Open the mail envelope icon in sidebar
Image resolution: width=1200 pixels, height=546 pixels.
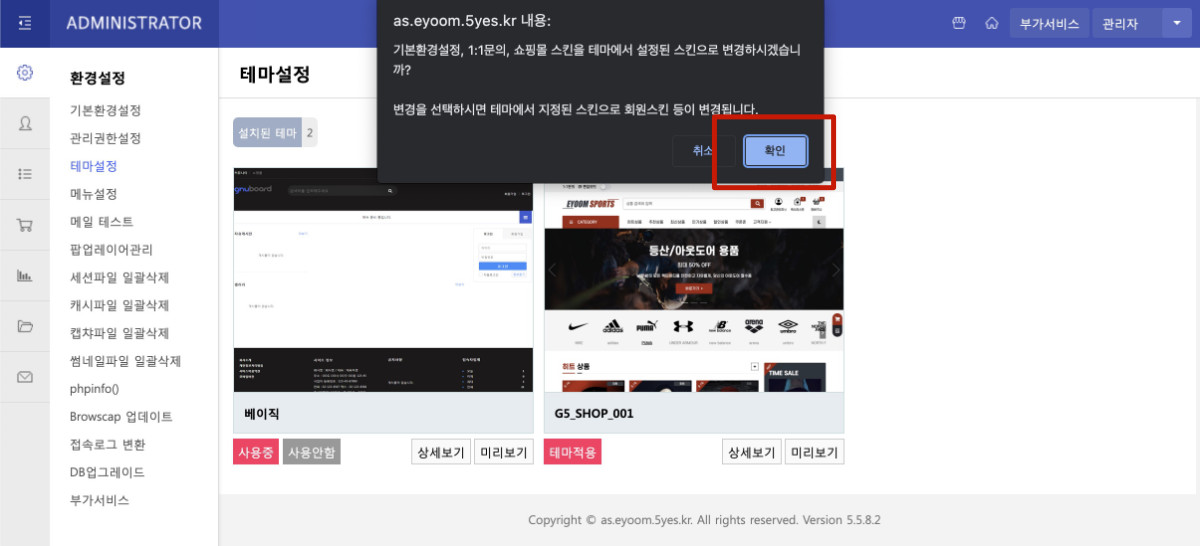point(25,377)
